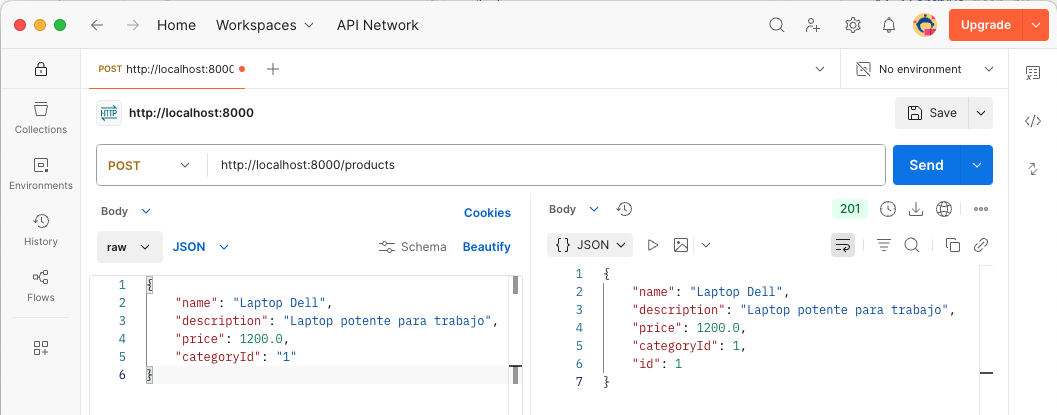Click the "categoryId": "1" line in request body
This screenshot has width=1057, height=415.
pyautogui.click(x=236, y=356)
